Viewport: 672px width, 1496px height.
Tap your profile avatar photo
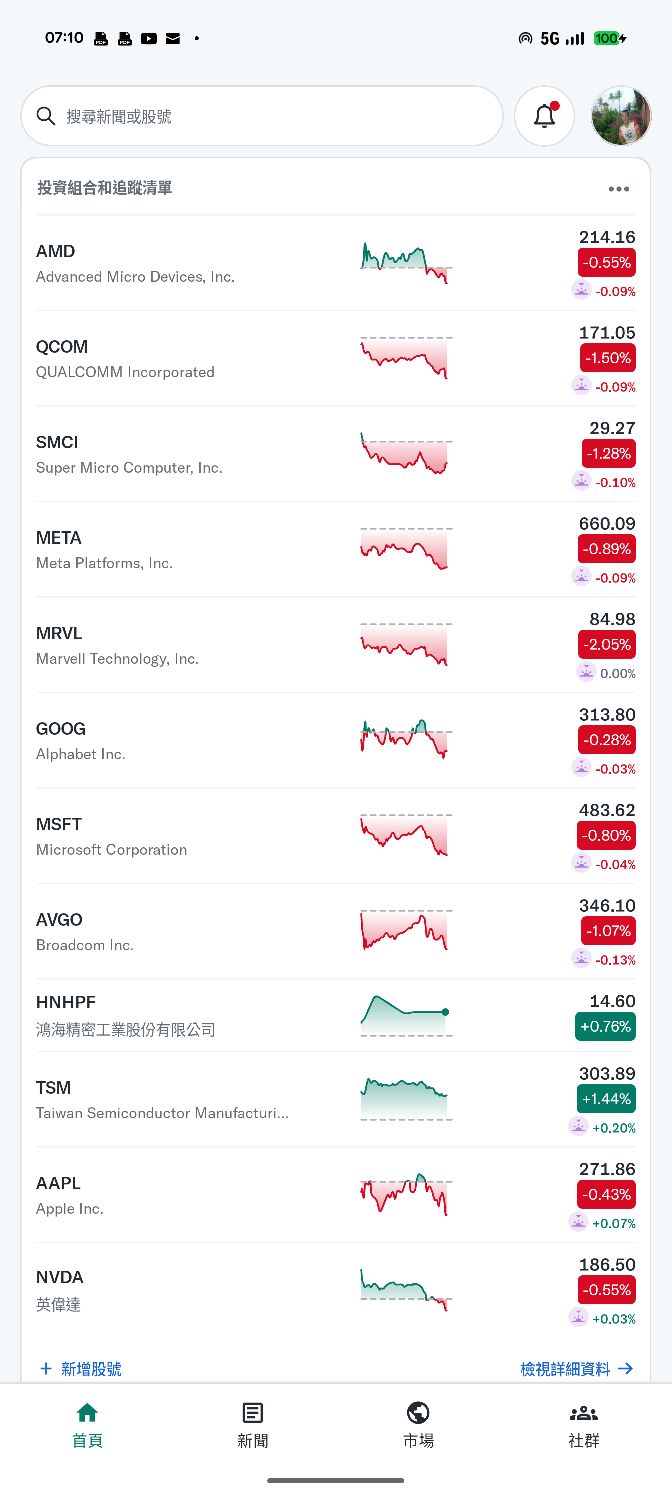620,115
